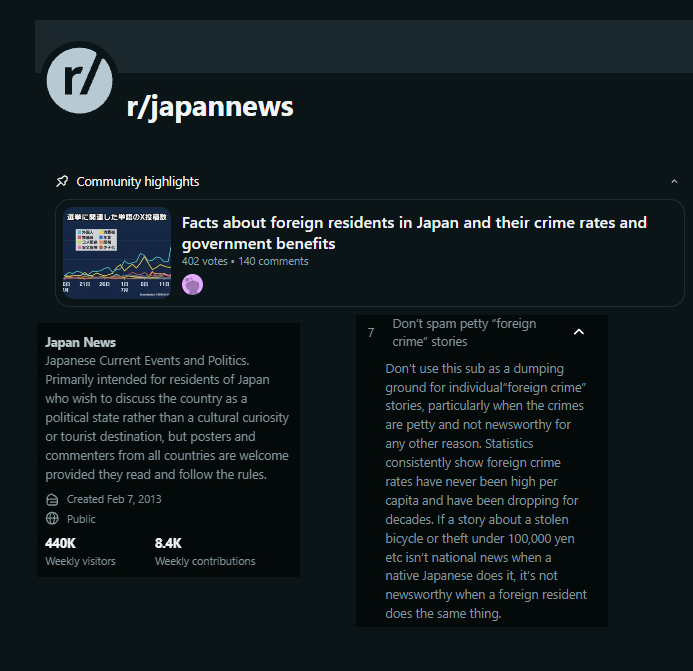693x671 pixels.
Task: Click the '8.4K' weekly contributions count
Action: click(168, 543)
